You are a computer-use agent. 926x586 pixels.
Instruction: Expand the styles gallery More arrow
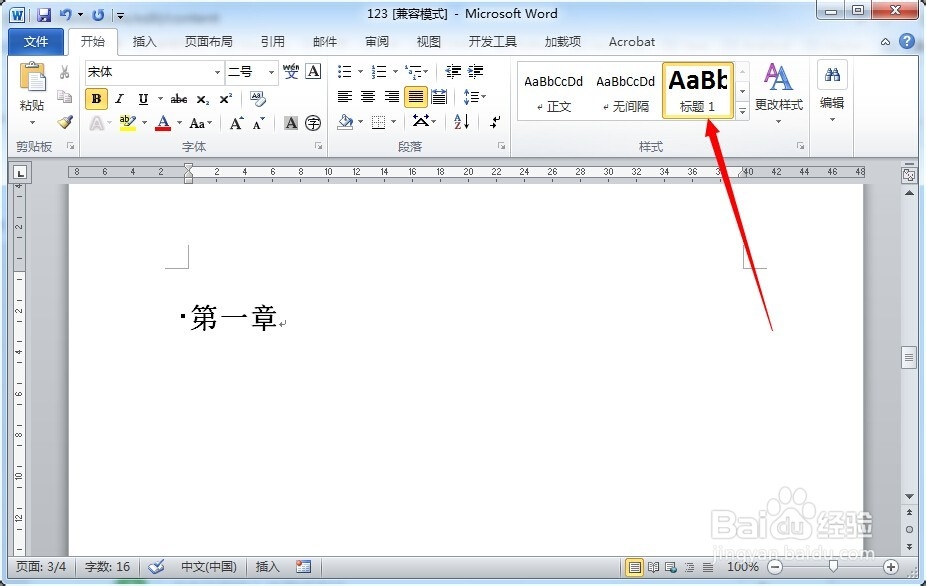point(742,111)
